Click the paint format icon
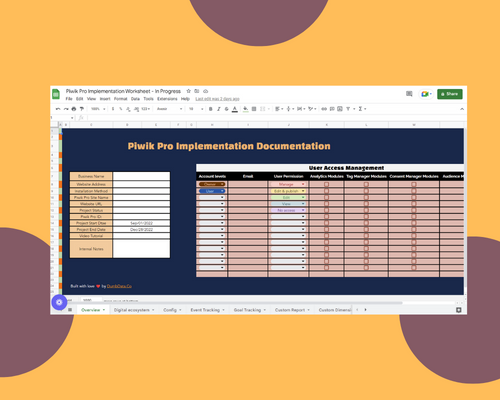Viewport: 500px width, 400px height. point(81,109)
